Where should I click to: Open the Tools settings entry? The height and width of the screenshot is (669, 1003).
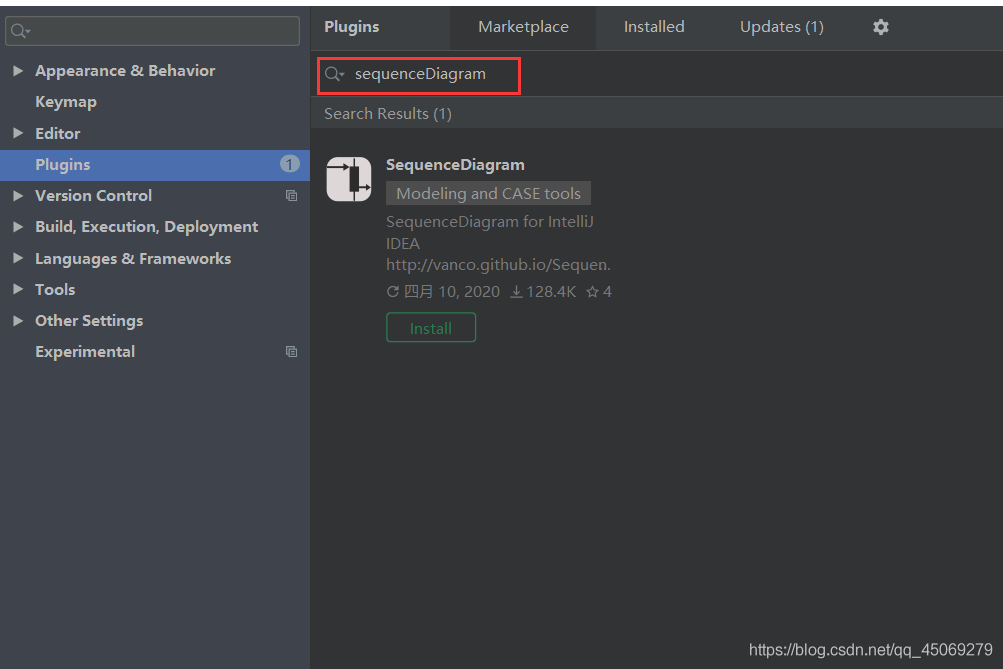[55, 290]
